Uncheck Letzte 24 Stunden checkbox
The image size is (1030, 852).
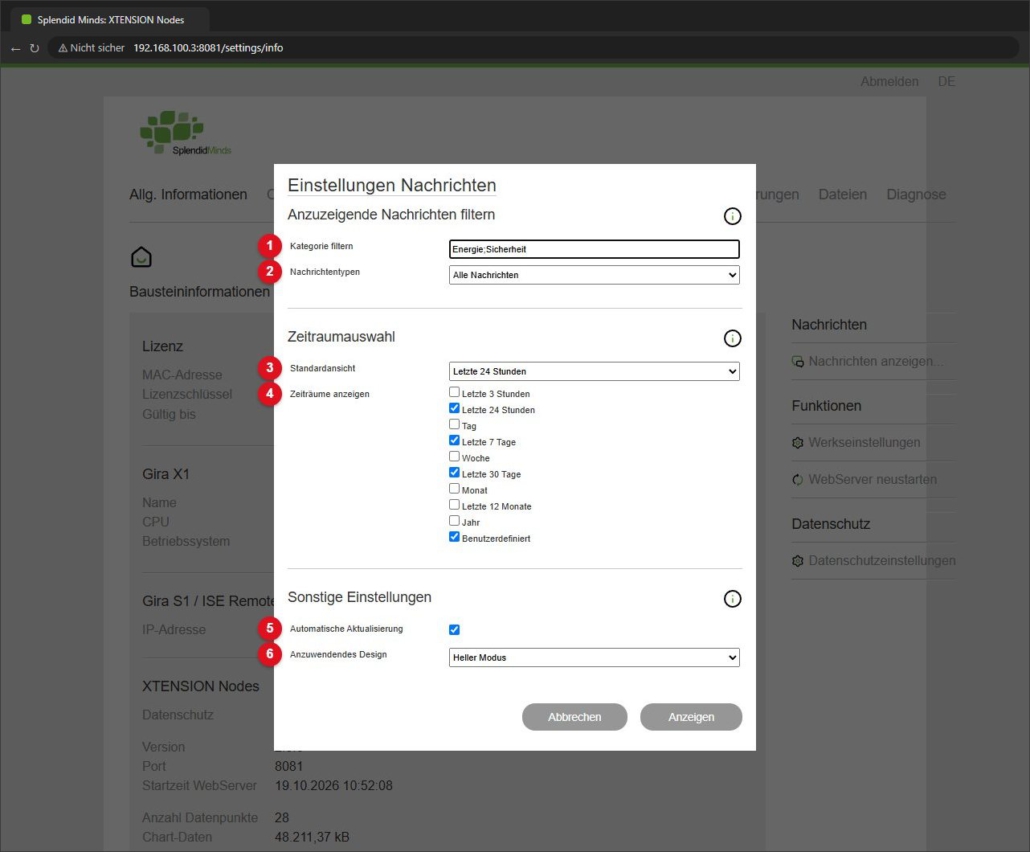454,408
